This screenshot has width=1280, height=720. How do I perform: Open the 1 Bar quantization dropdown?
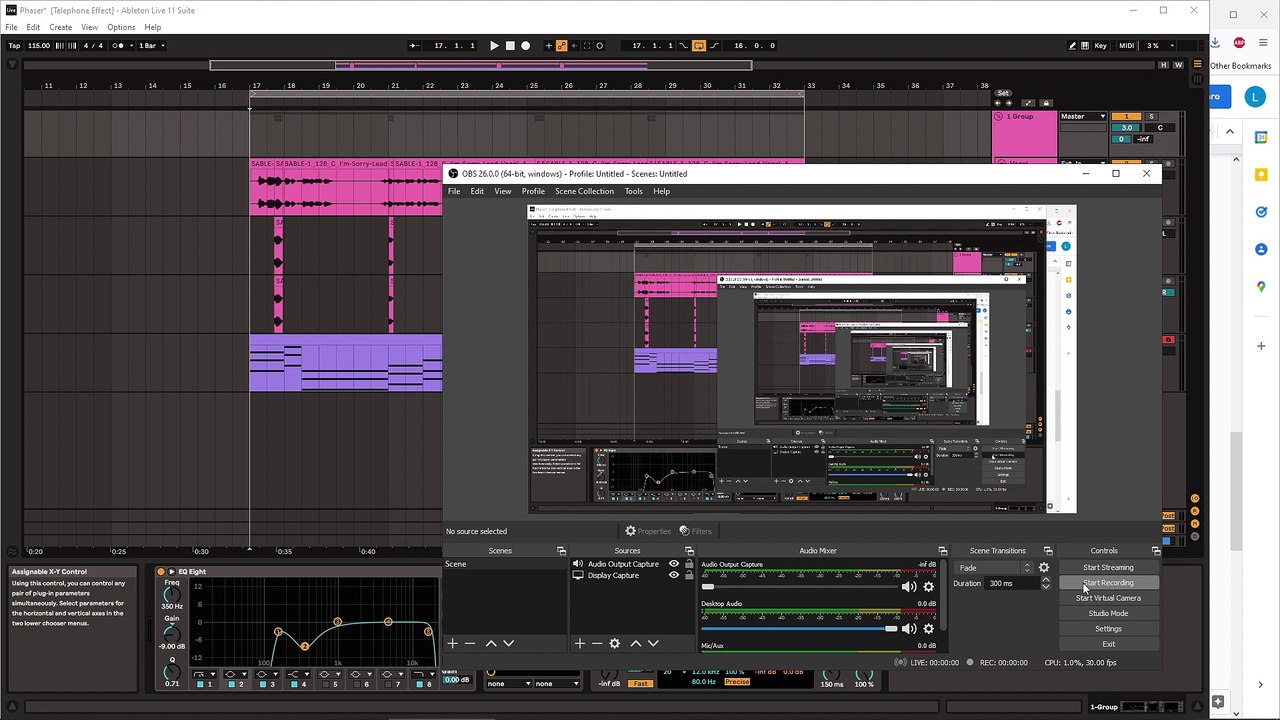(x=150, y=46)
